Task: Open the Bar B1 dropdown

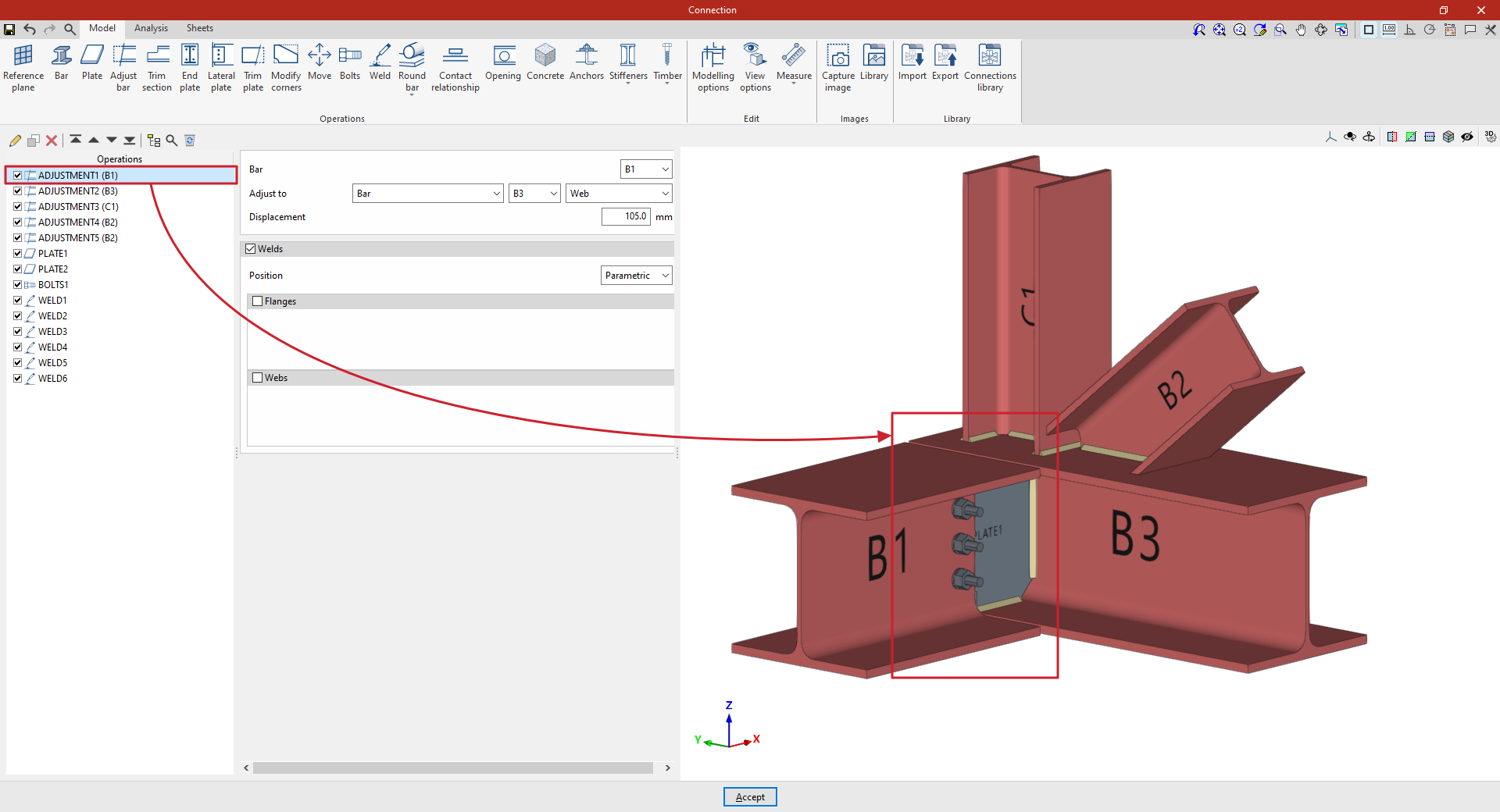Action: [x=646, y=169]
